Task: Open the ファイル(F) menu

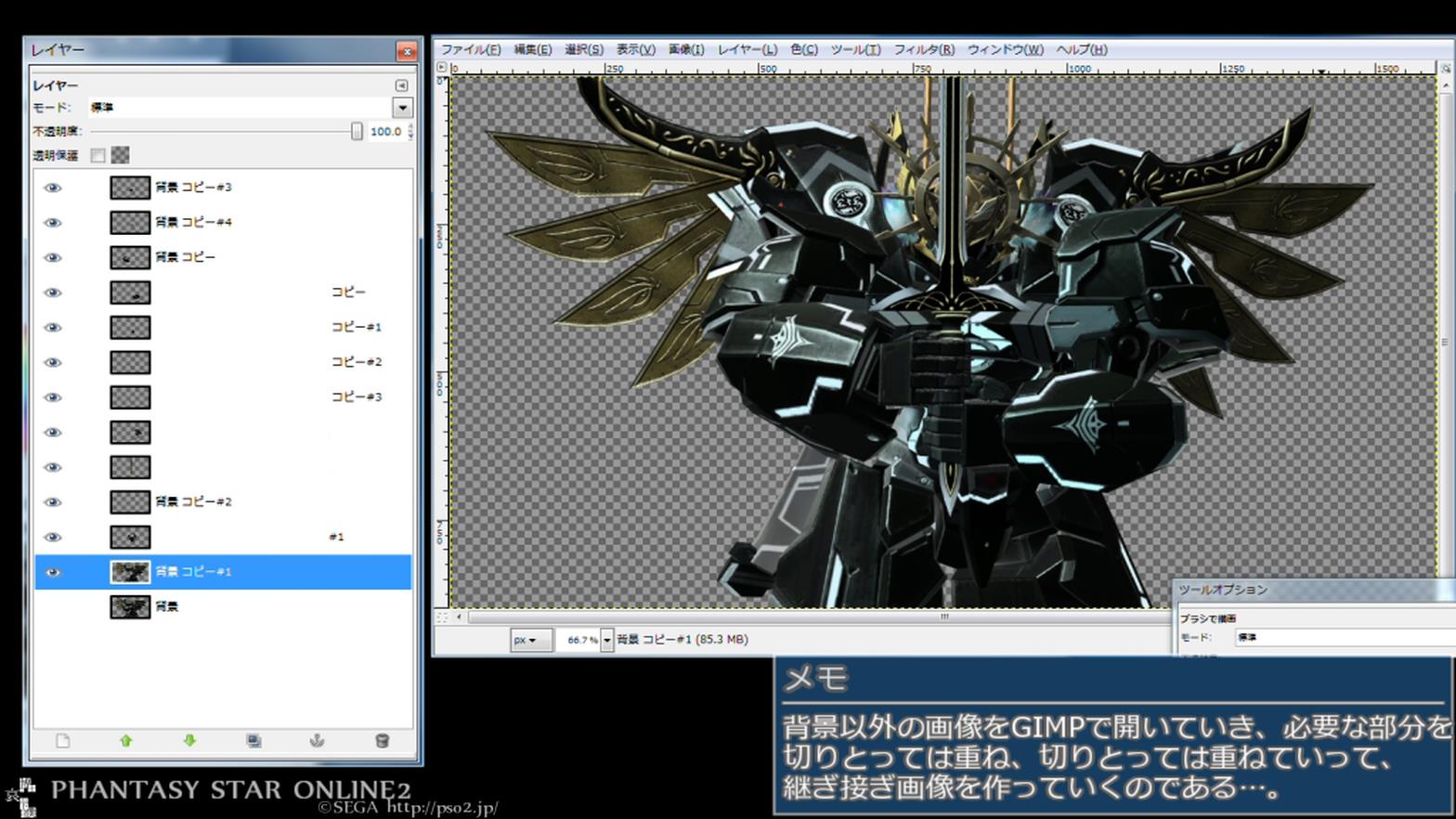Action: tap(471, 50)
